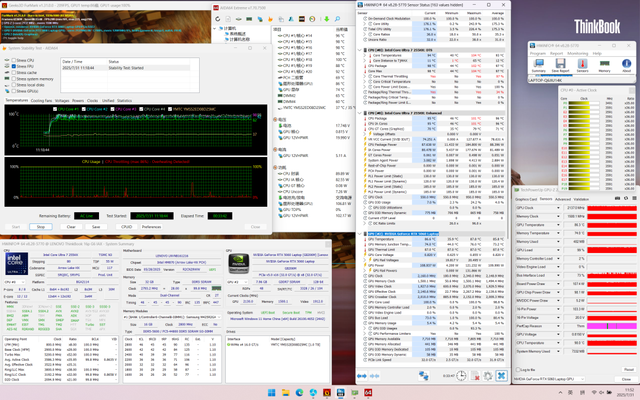Viewport: 640px width, 400px height.
Task: Click reset log icon with red X
Action: pyautogui.click(x=475, y=376)
